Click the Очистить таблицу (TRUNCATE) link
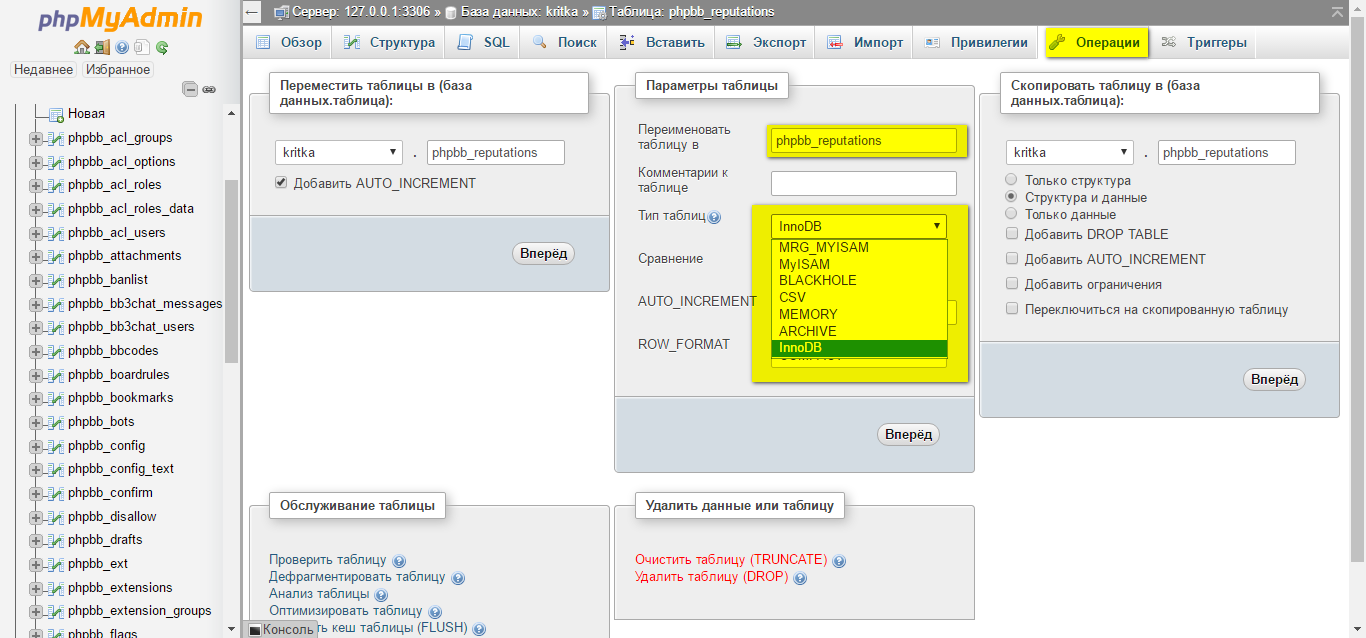 pos(731,560)
